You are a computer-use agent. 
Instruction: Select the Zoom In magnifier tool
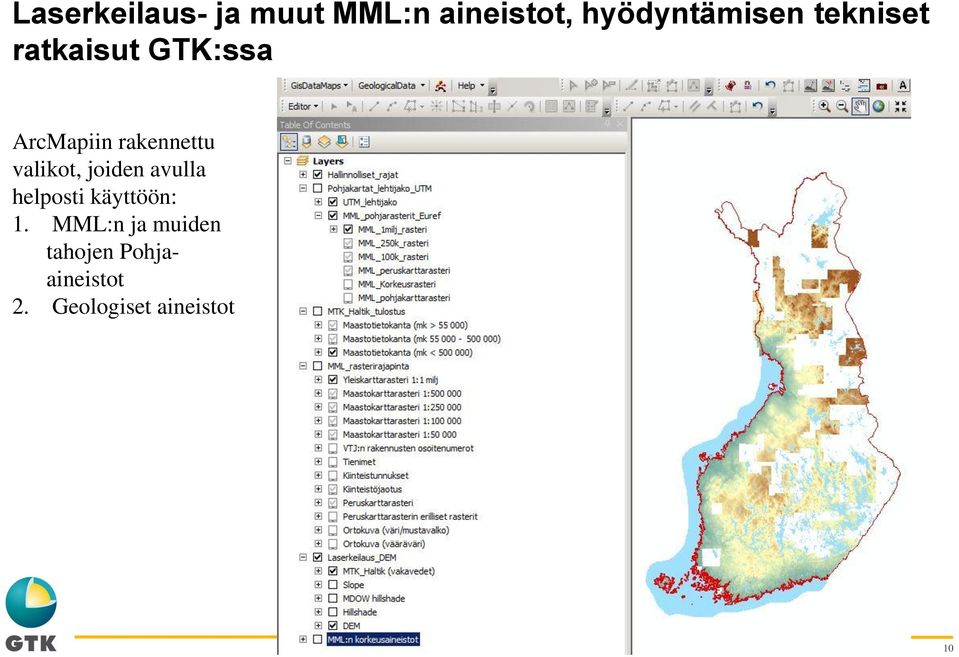[x=824, y=106]
